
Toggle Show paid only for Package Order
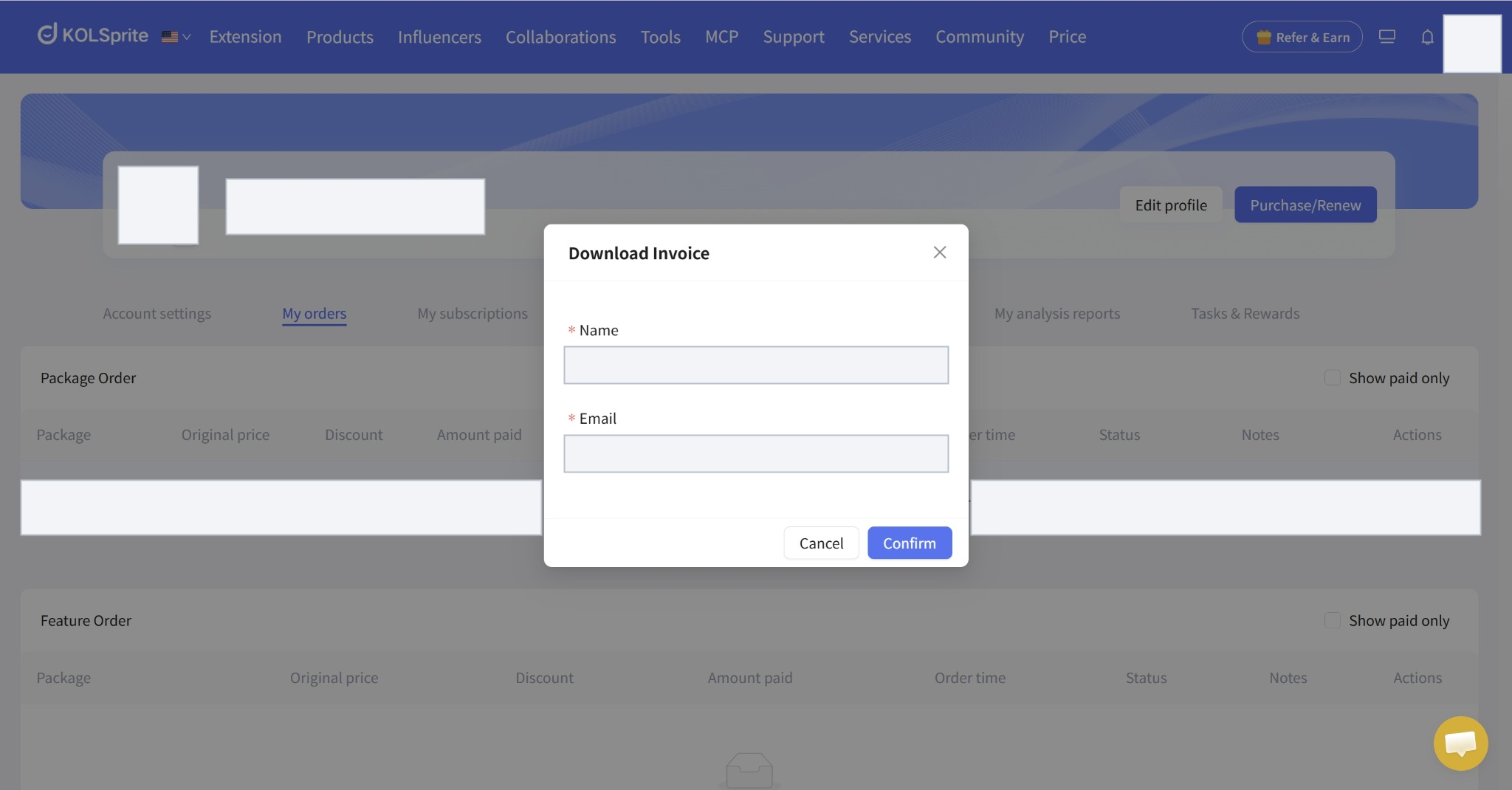(x=1332, y=378)
